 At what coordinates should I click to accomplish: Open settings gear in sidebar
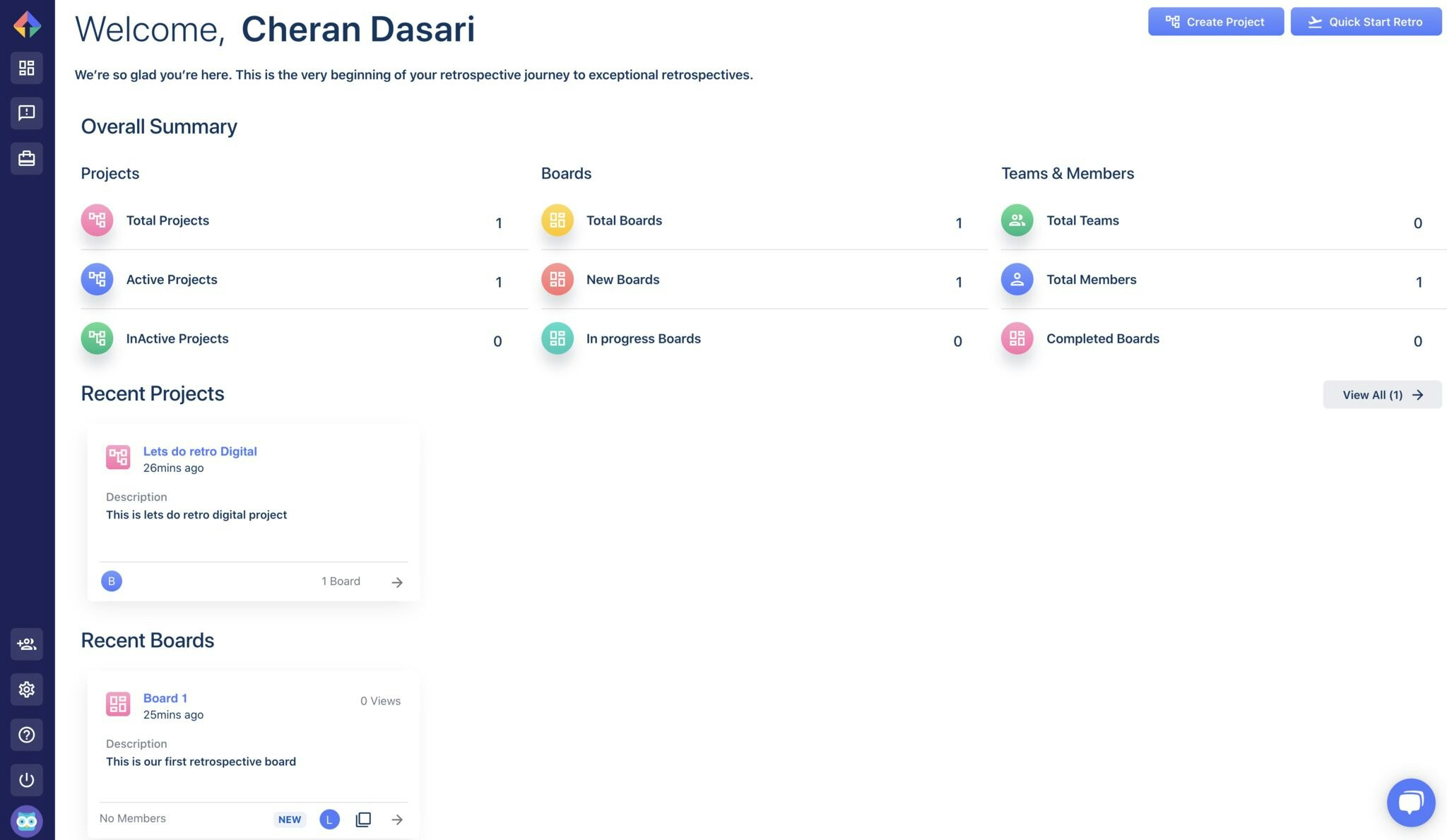coord(27,690)
